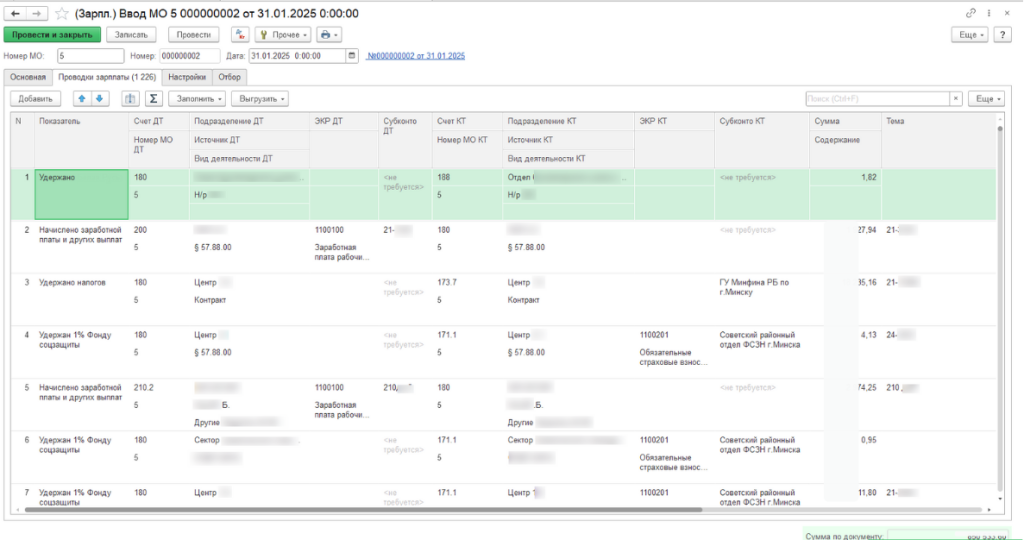Go back with the left arrow
This screenshot has width=1024, height=540.
16,13
